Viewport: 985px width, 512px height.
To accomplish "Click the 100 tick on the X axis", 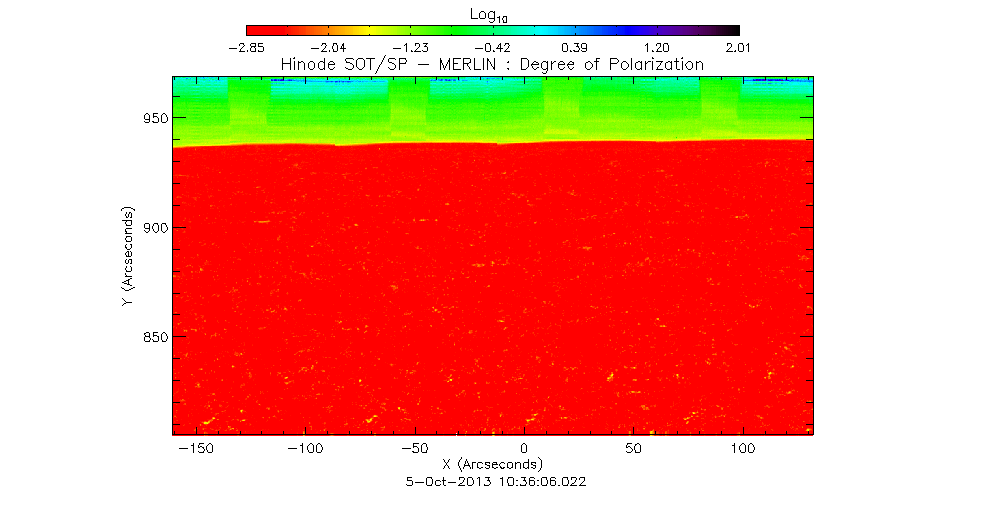I will [x=741, y=450].
